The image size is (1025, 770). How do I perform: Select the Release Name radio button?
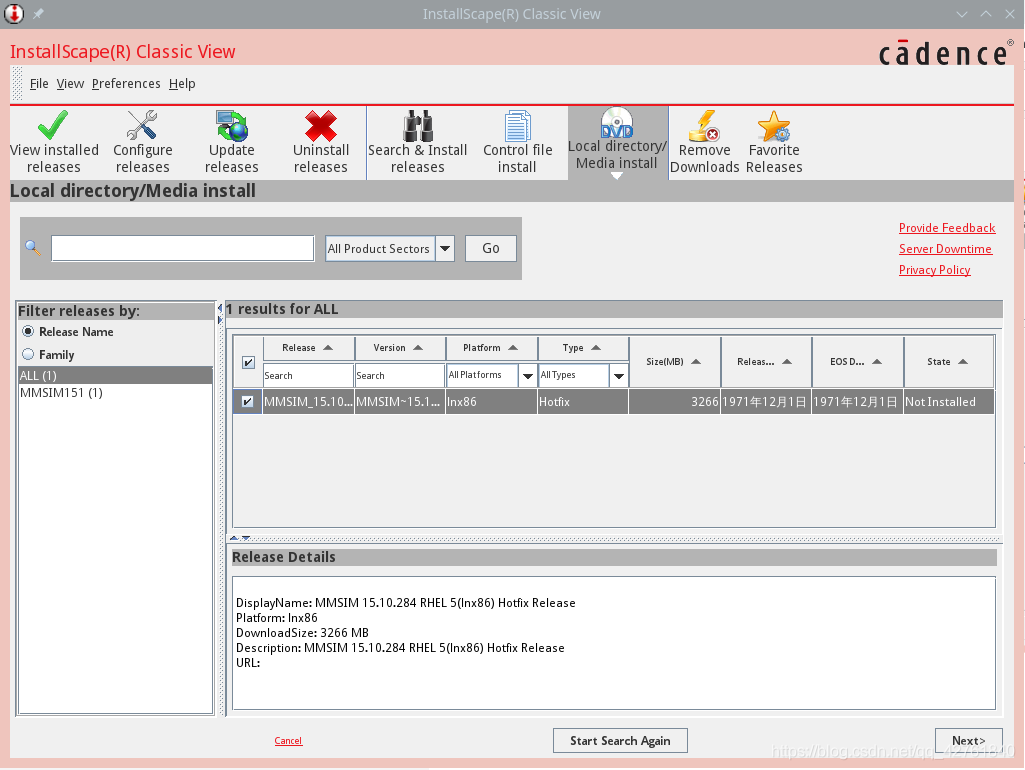28,331
